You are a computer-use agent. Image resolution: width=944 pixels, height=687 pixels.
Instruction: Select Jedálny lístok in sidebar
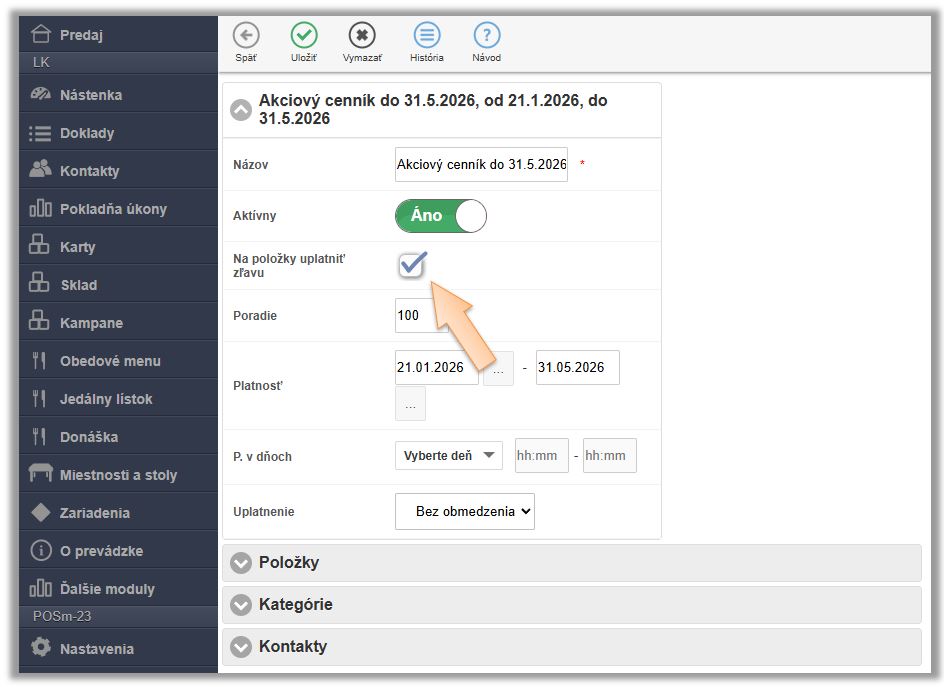[x=106, y=399]
